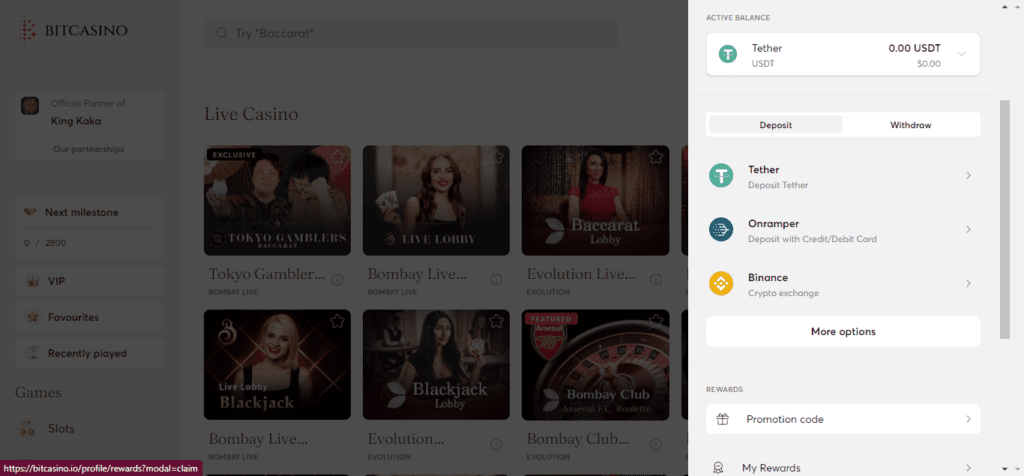Click the Promotion code gift icon

722,419
